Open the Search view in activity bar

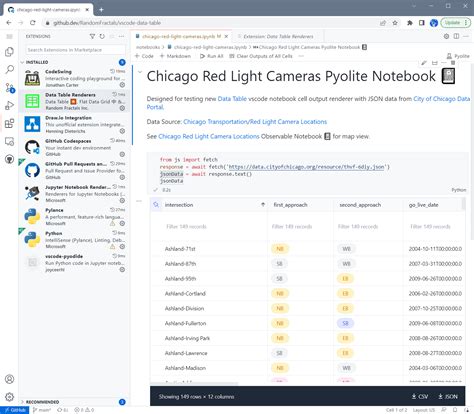click(10, 70)
